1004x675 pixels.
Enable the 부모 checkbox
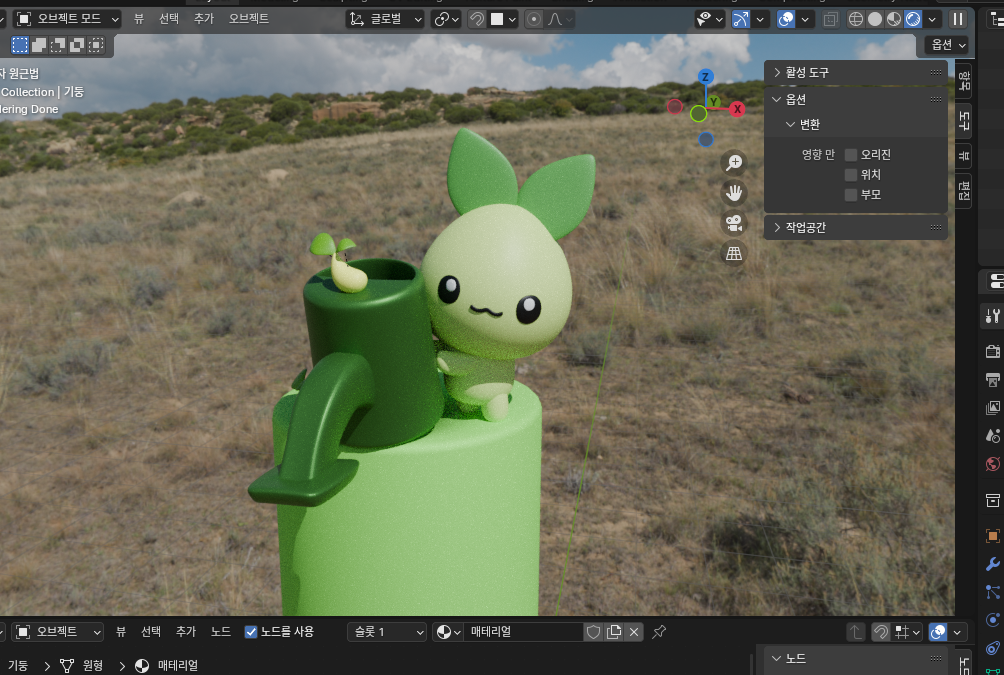tap(851, 195)
